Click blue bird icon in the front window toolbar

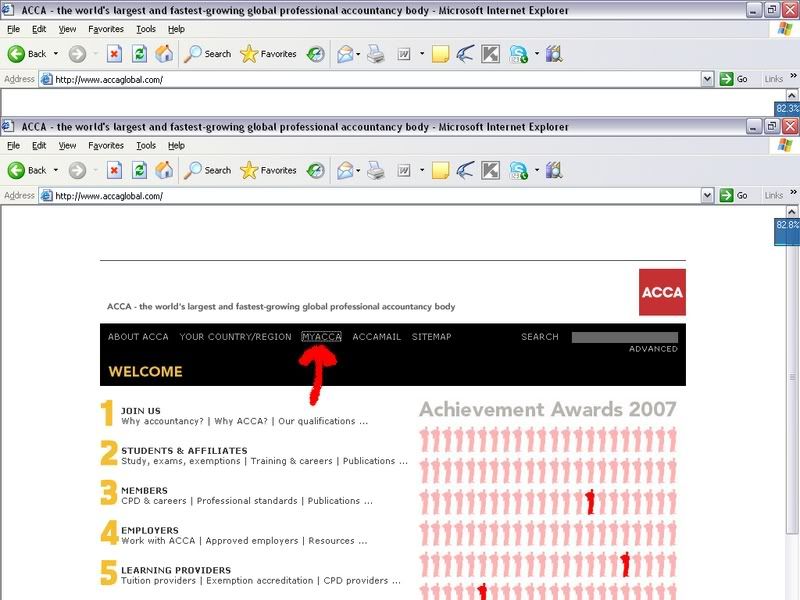(x=465, y=170)
